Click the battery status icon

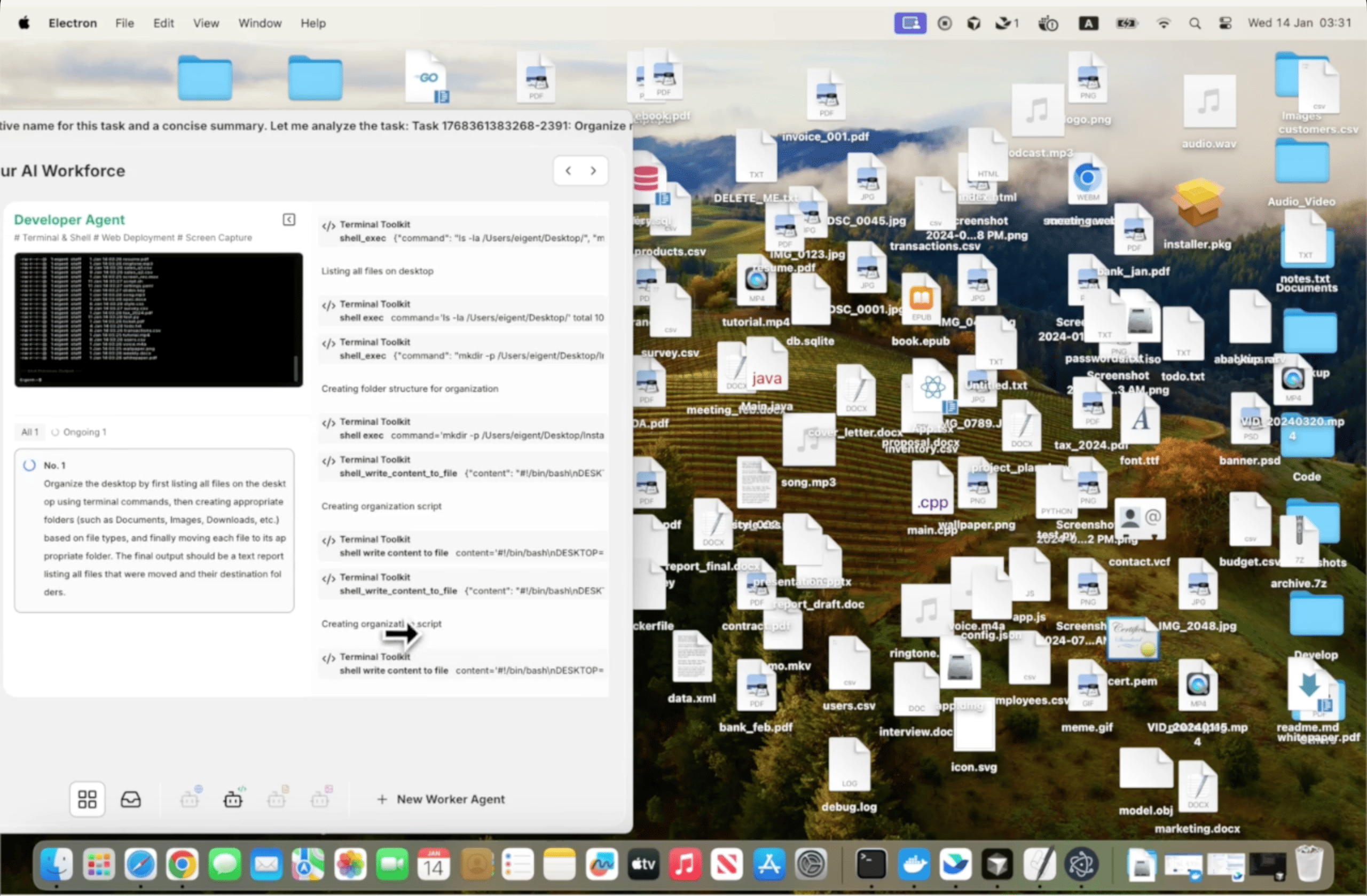[1126, 23]
